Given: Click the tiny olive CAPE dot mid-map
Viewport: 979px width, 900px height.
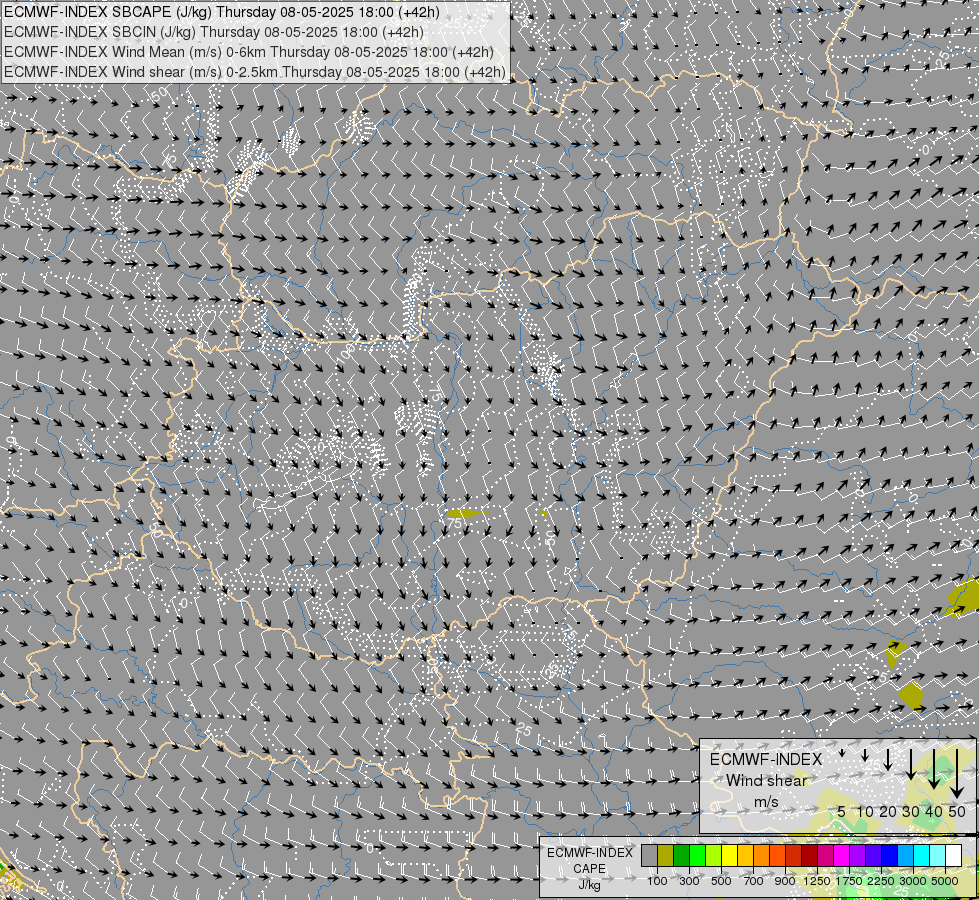Looking at the screenshot, I should (544, 513).
